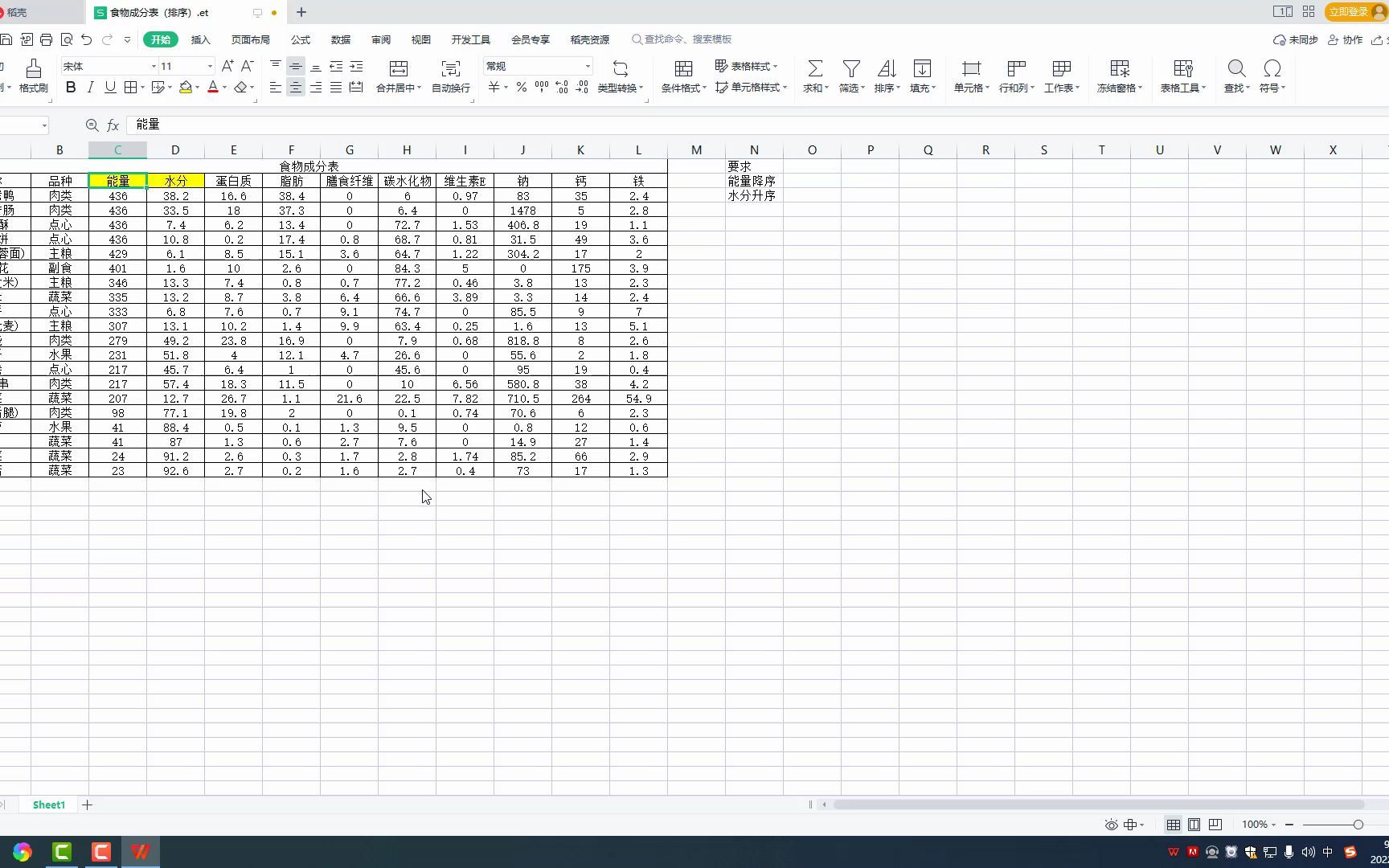The image size is (1389, 868).
Task: Click the Fill down icon
Action: click(x=923, y=68)
